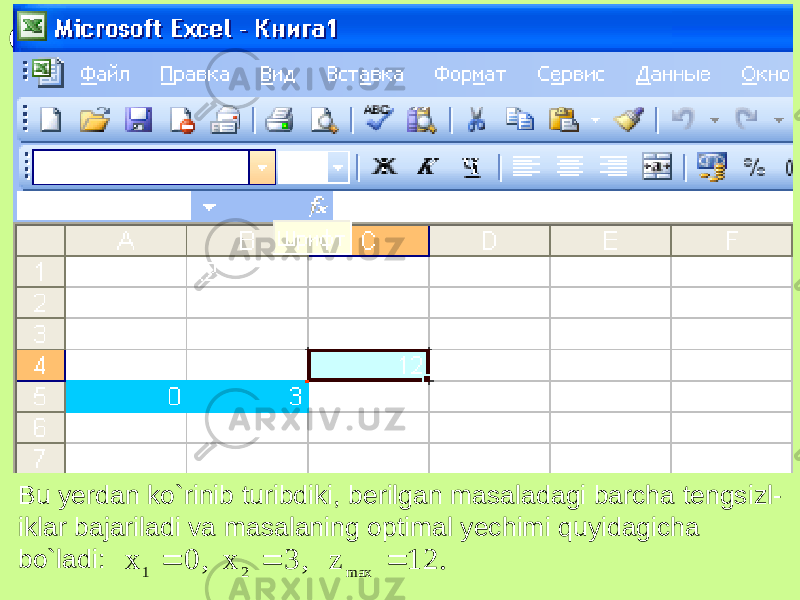Image resolution: width=800 pixels, height=600 pixels.
Task: Select row 5 header
Action: pos(40,396)
